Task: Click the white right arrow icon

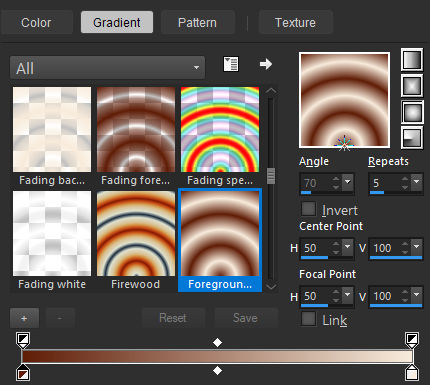Action: pyautogui.click(x=266, y=64)
